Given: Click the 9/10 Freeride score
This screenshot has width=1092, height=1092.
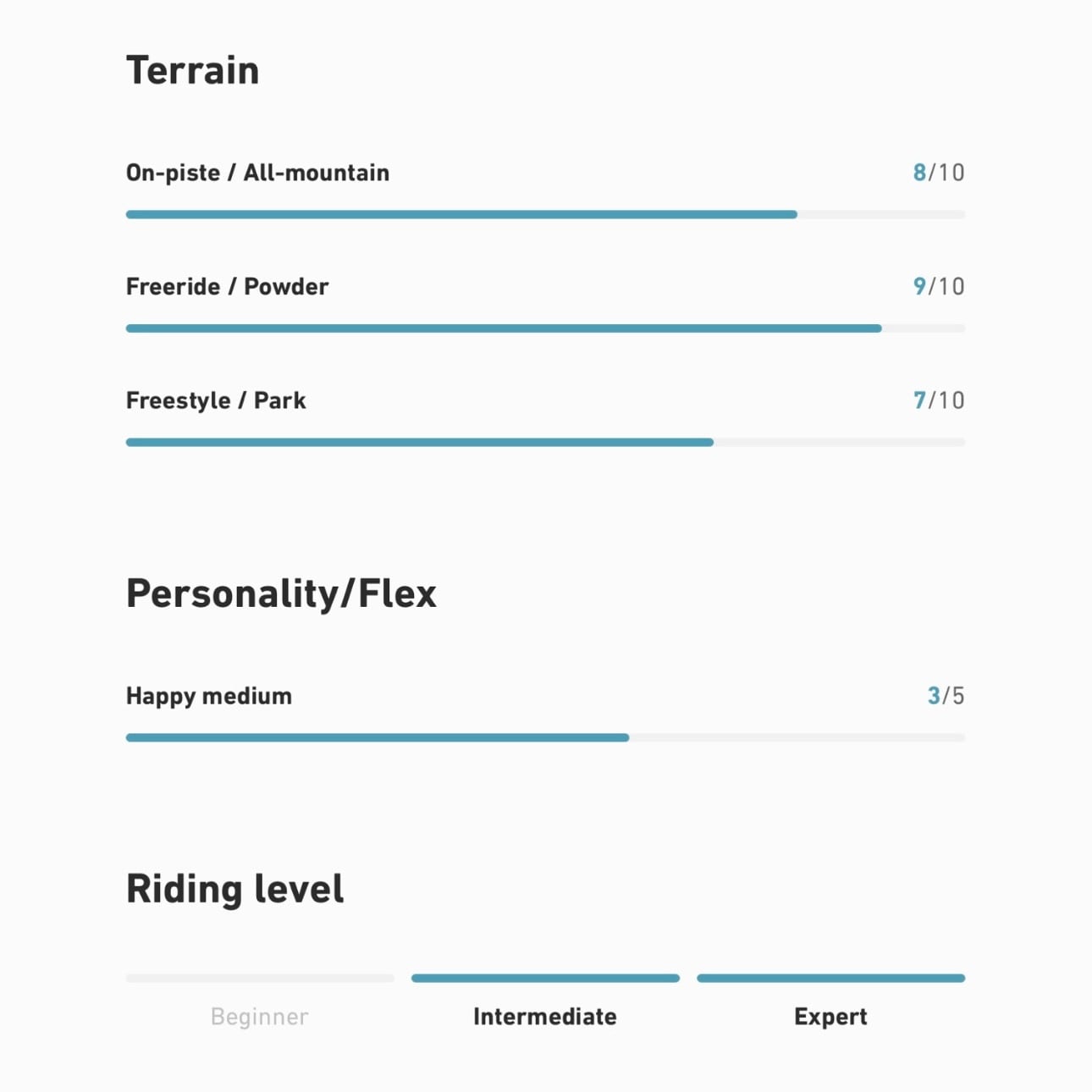Looking at the screenshot, I should 938,287.
